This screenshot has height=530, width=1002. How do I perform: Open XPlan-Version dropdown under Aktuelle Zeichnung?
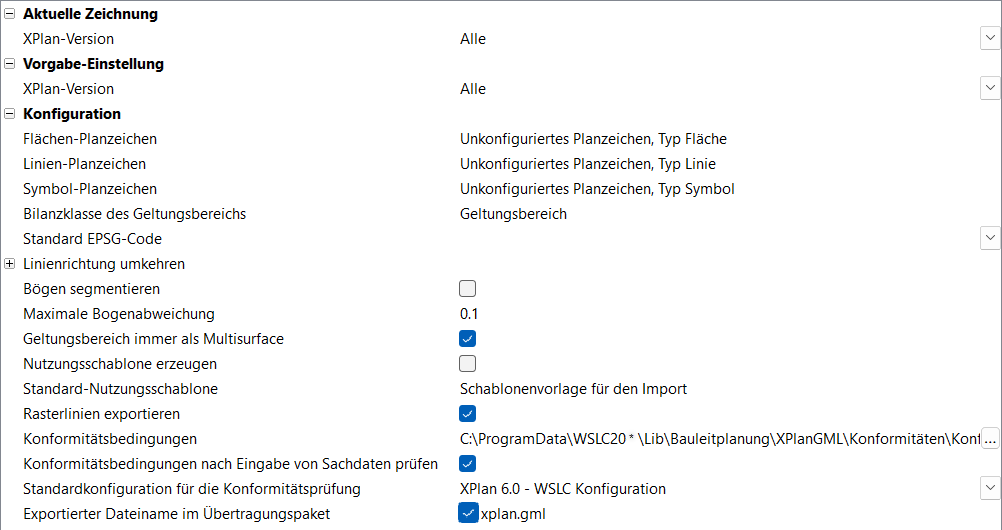pyautogui.click(x=990, y=39)
